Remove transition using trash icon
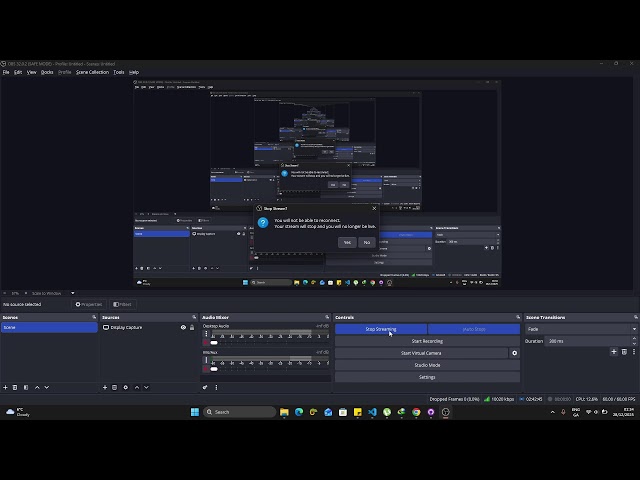Viewport: 640px width, 480px height. 624,352
